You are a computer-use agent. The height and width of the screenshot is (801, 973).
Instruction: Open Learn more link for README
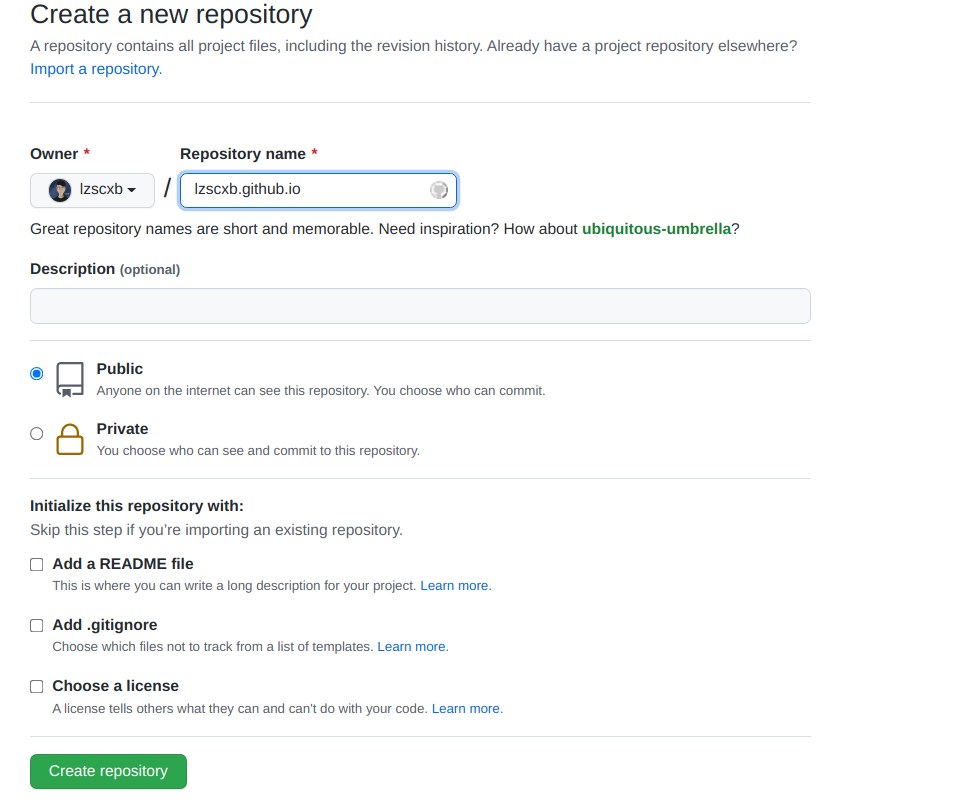455,585
